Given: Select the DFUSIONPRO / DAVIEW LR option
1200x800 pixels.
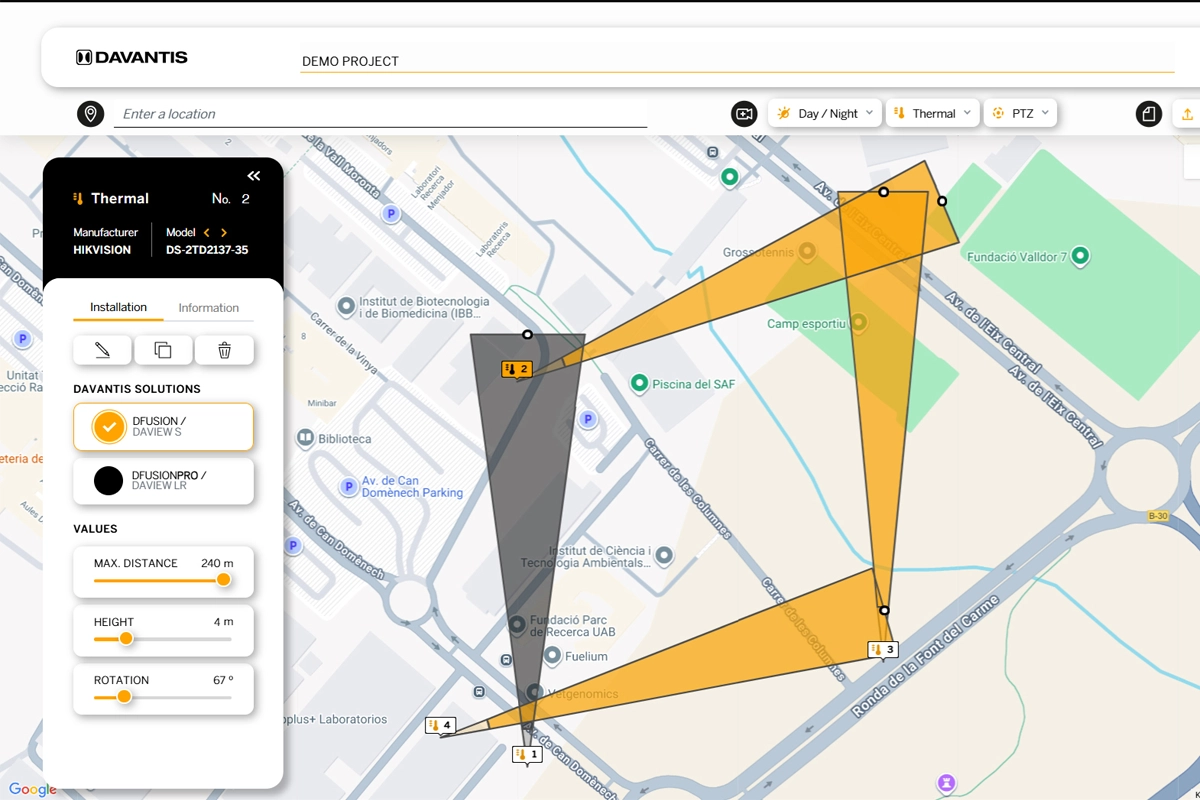Looking at the screenshot, I should [x=163, y=481].
